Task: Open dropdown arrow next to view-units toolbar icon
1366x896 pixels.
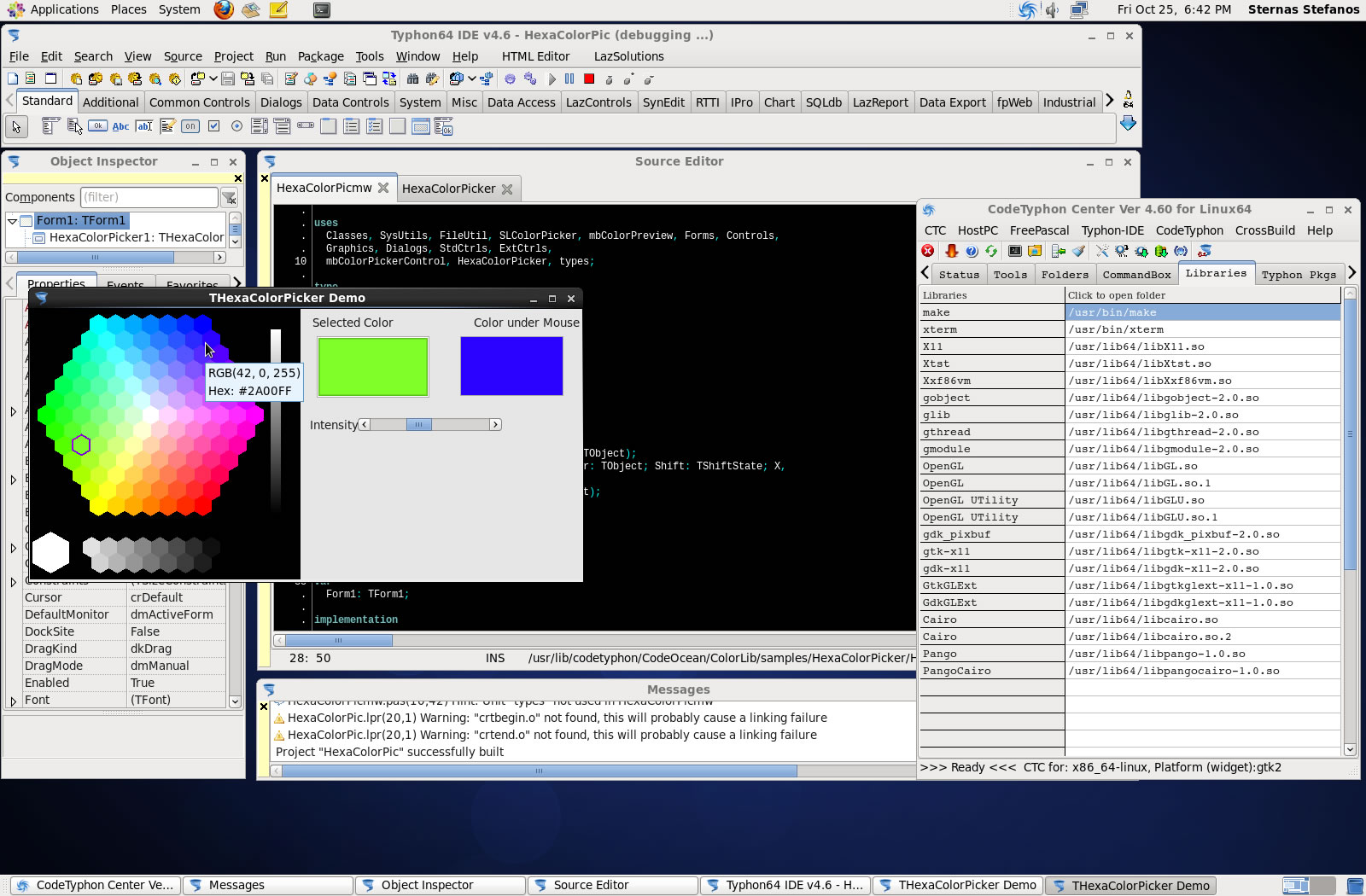Action: click(471, 79)
